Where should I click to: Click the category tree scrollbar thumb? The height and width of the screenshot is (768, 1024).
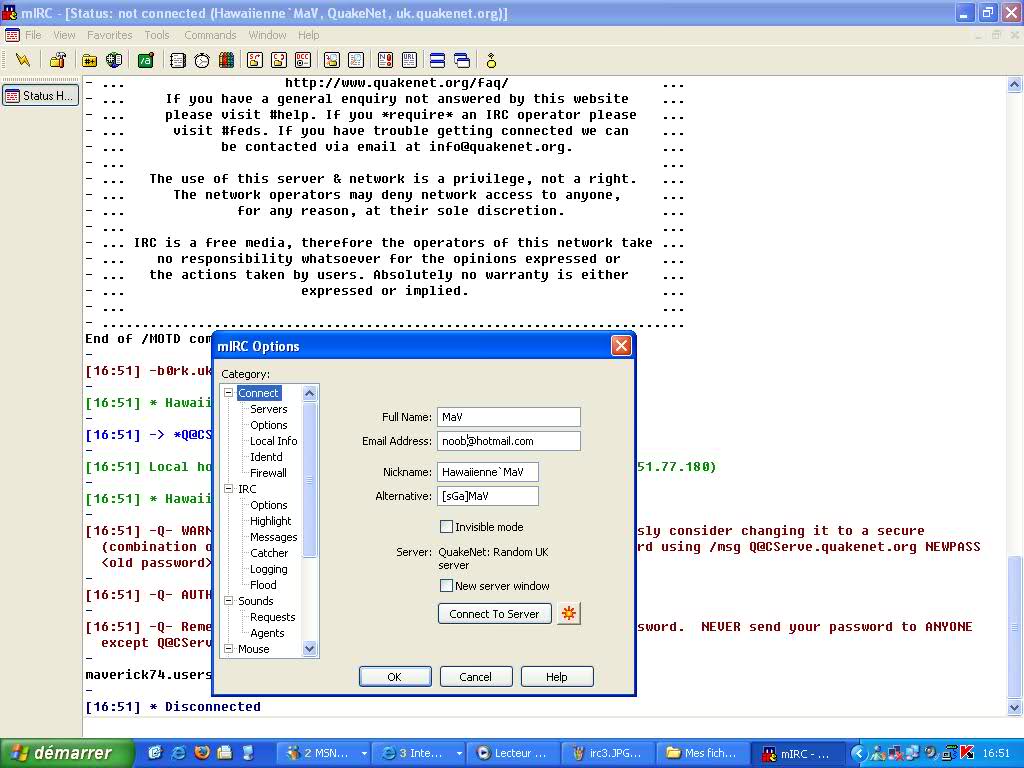click(310, 480)
